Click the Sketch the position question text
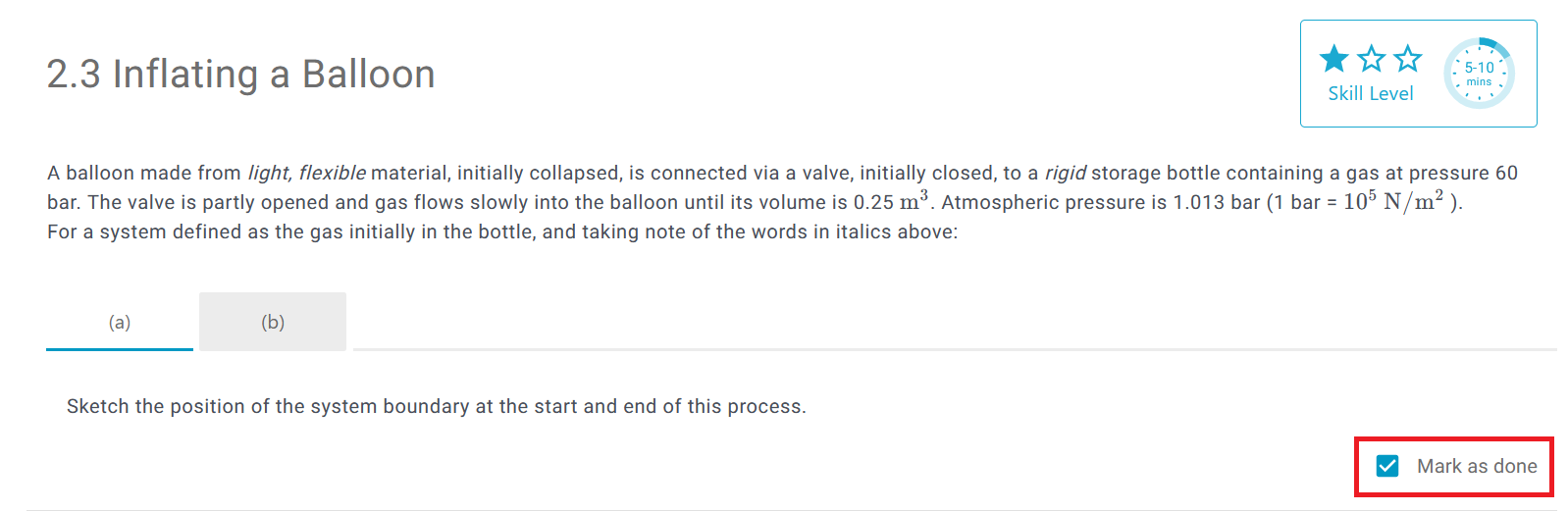This screenshot has height=512, width=1568. [436, 407]
